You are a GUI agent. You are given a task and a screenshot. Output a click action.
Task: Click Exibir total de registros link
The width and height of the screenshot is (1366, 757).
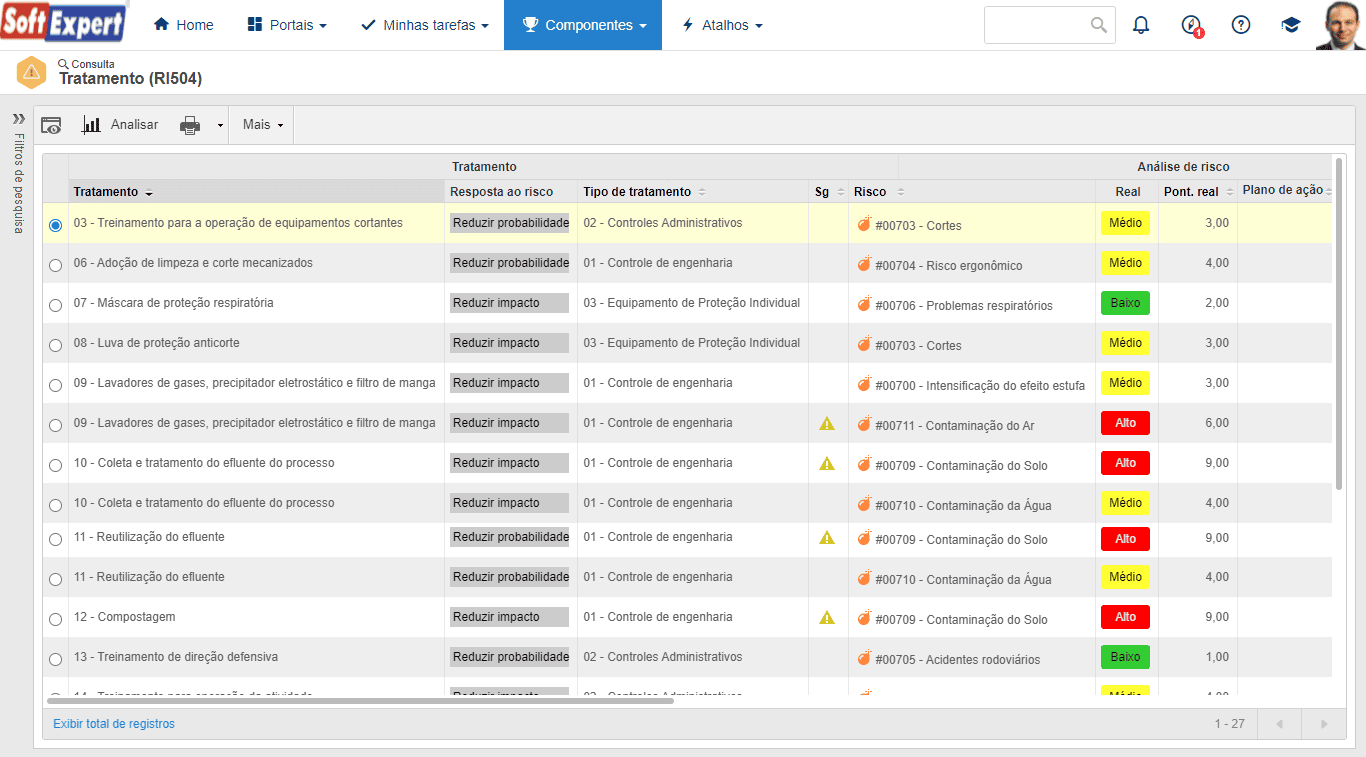pyautogui.click(x=114, y=724)
